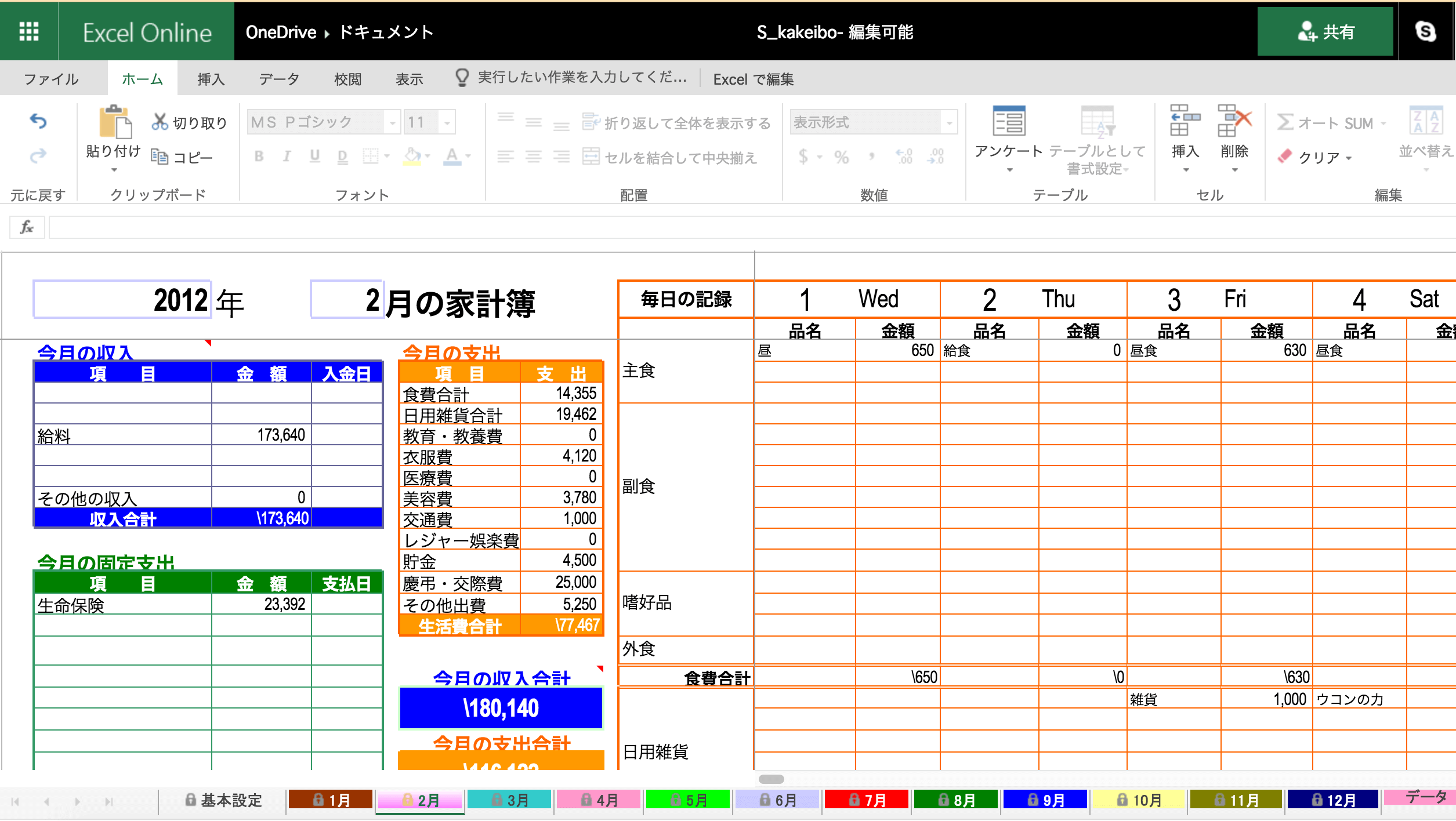Click the sort (並べ替え) icon
This screenshot has width=1456, height=821.
(1425, 121)
